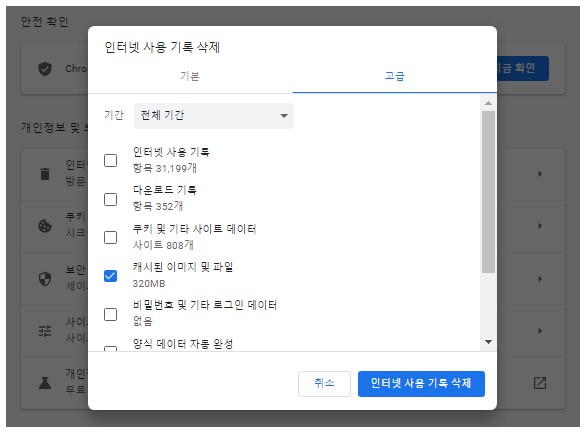Viewport: 588px width, 432px height.
Task: Uncheck the 캐시된 이미지 및 파일 checkbox
Action: click(x=110, y=276)
